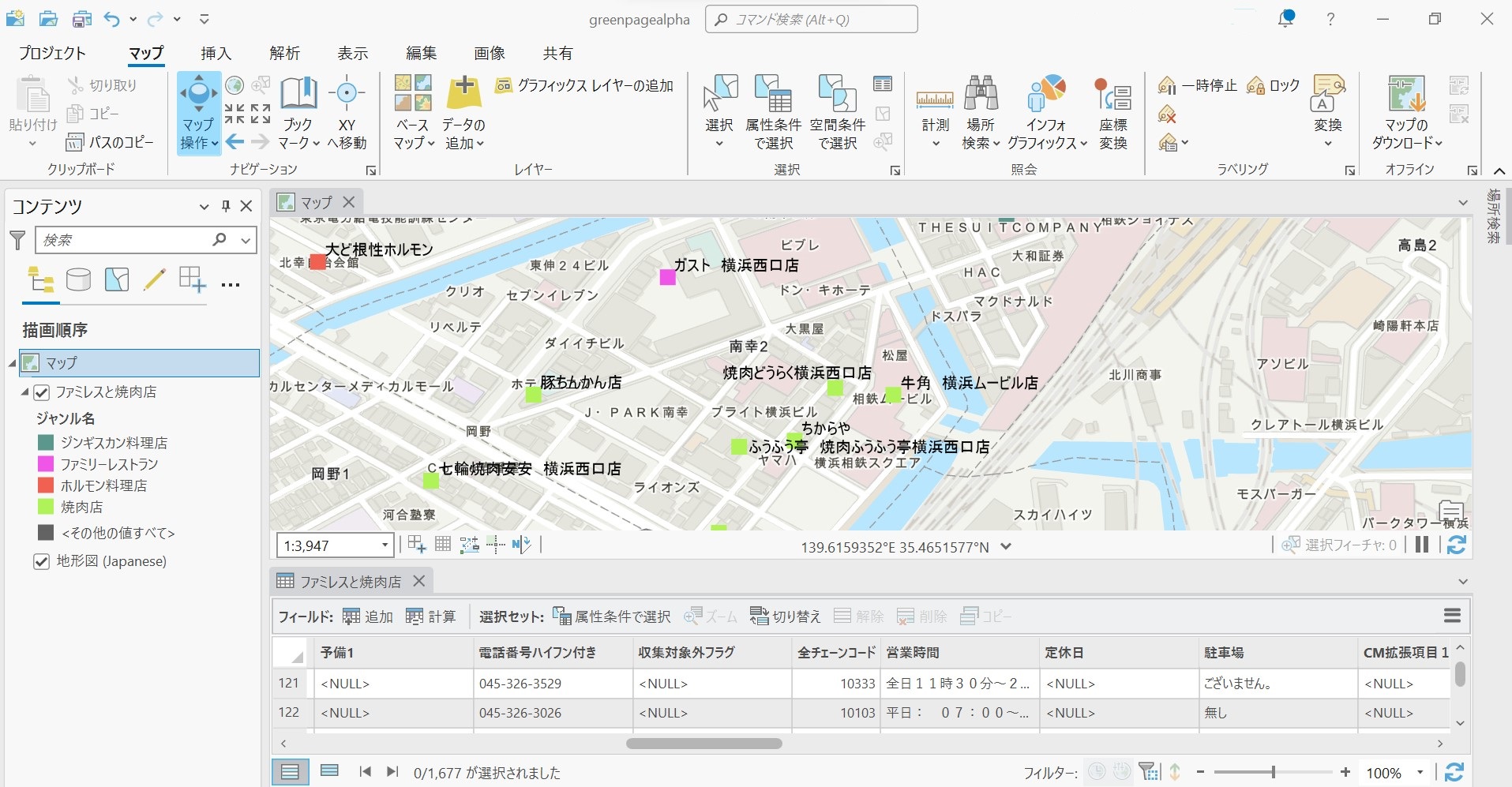
Task: Open the contents search dropdown arrow
Action: tap(246, 240)
